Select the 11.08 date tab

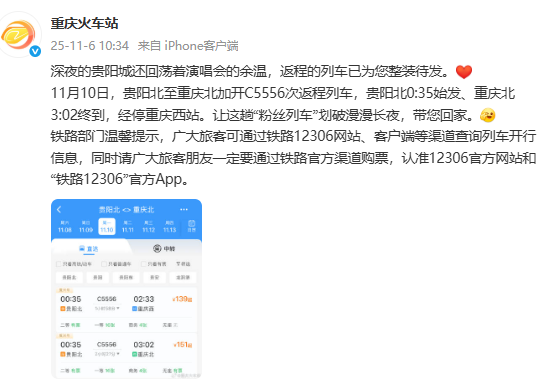[65, 227]
